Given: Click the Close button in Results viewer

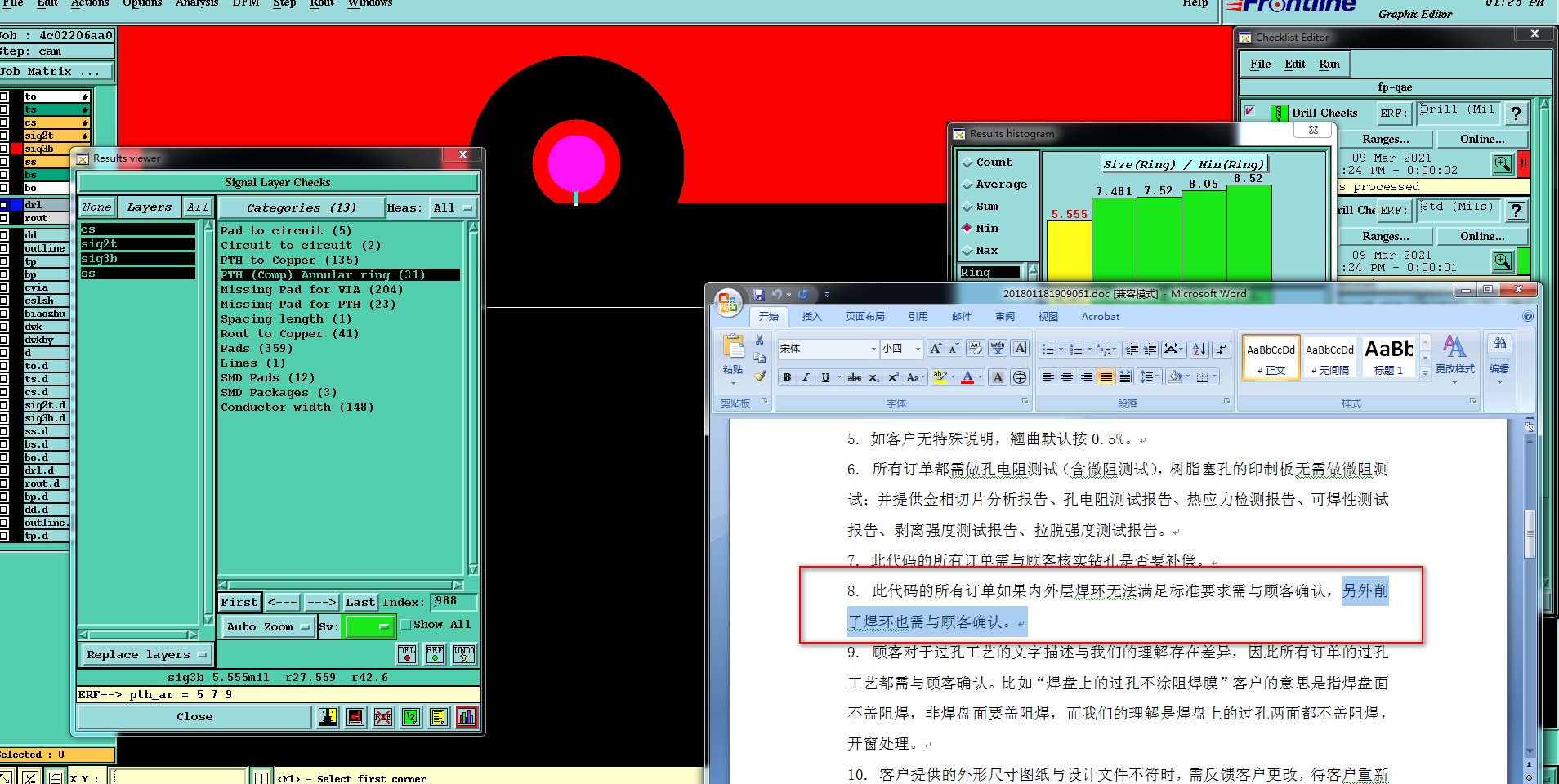Looking at the screenshot, I should [x=194, y=717].
